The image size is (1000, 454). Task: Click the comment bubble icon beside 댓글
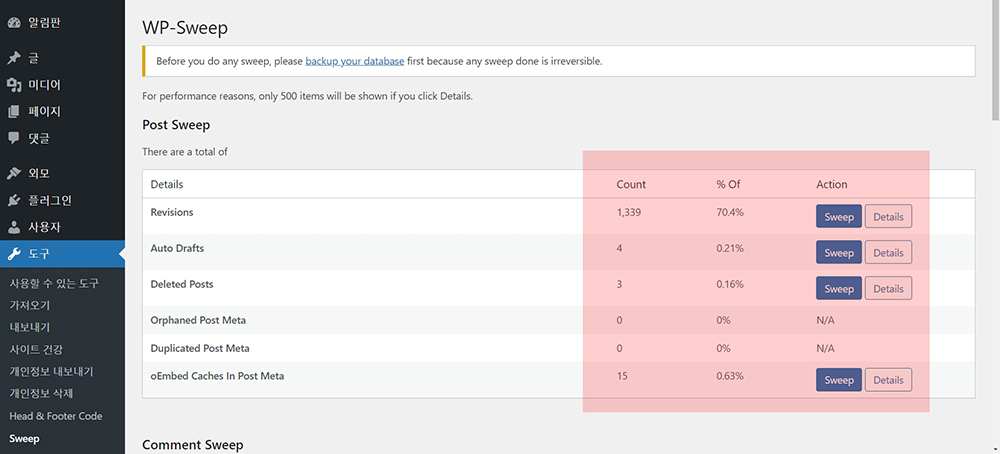[x=14, y=138]
